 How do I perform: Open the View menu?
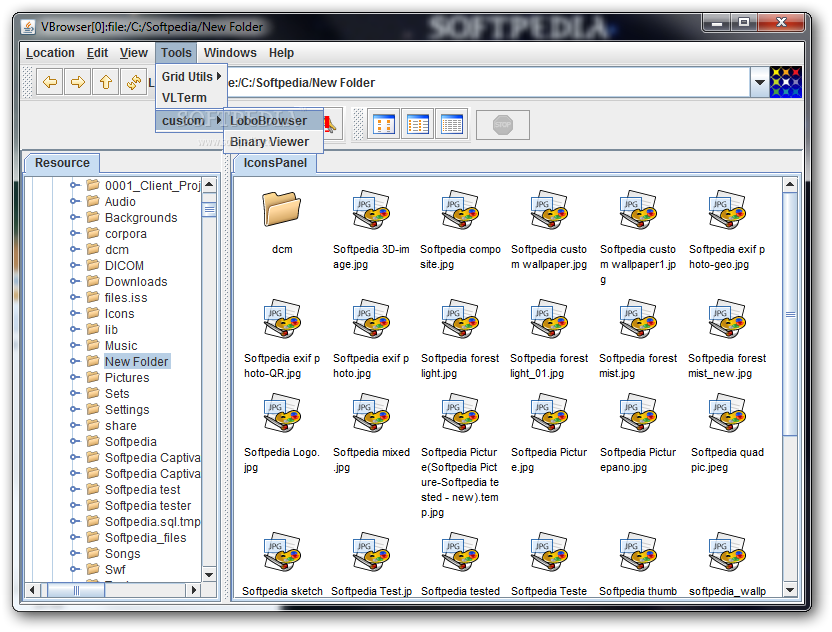[x=133, y=53]
